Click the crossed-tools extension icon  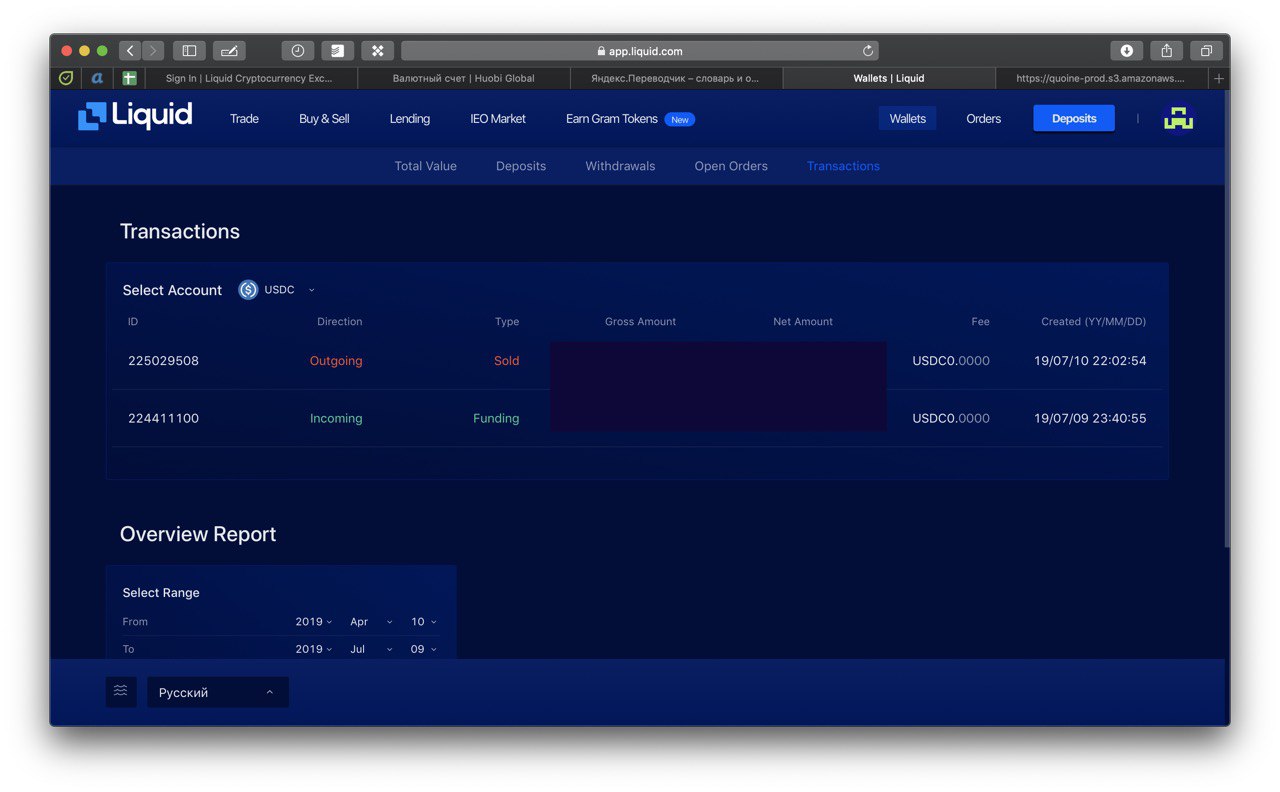click(378, 51)
